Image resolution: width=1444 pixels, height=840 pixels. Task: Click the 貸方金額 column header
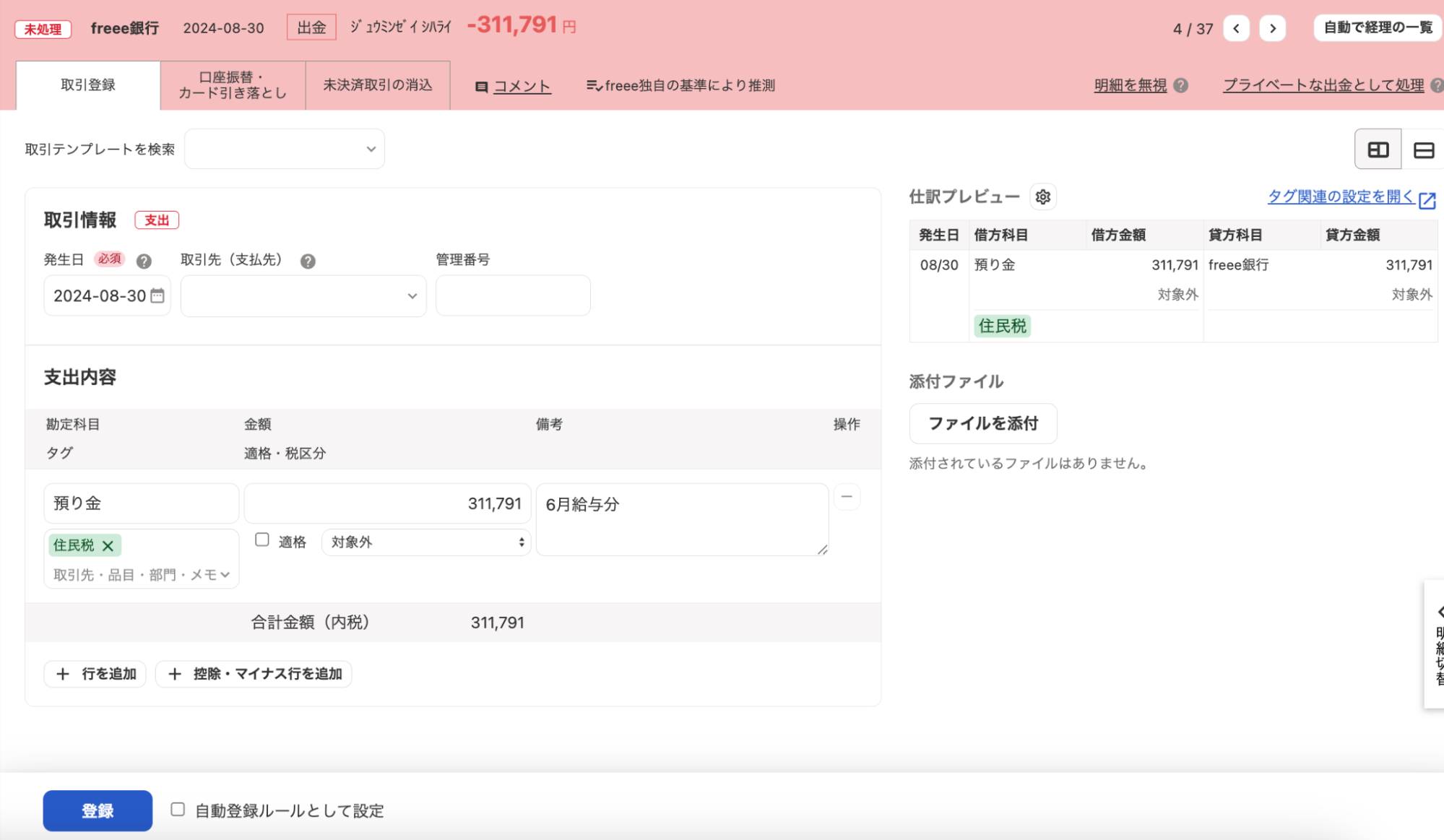[1352, 235]
